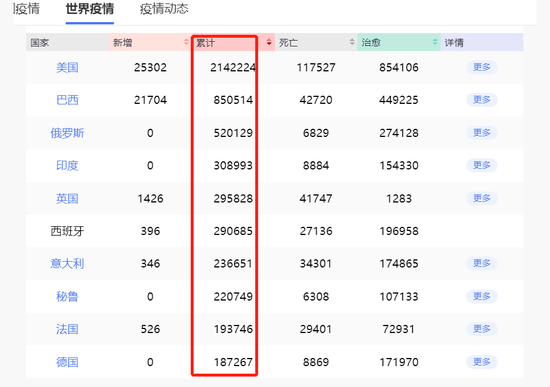
Task: Click 更多 button for 德国
Action: (x=482, y=362)
